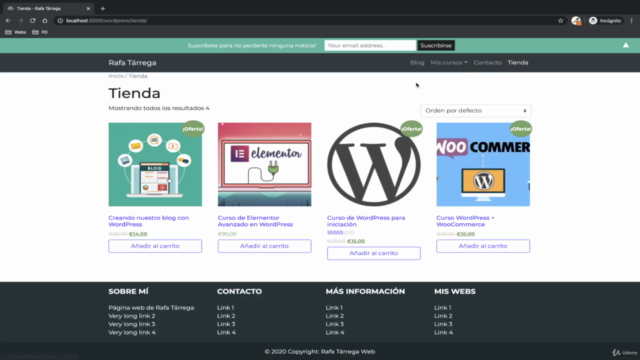Open Página web de Rafa Tárrega footer link

pyautogui.click(x=151, y=308)
